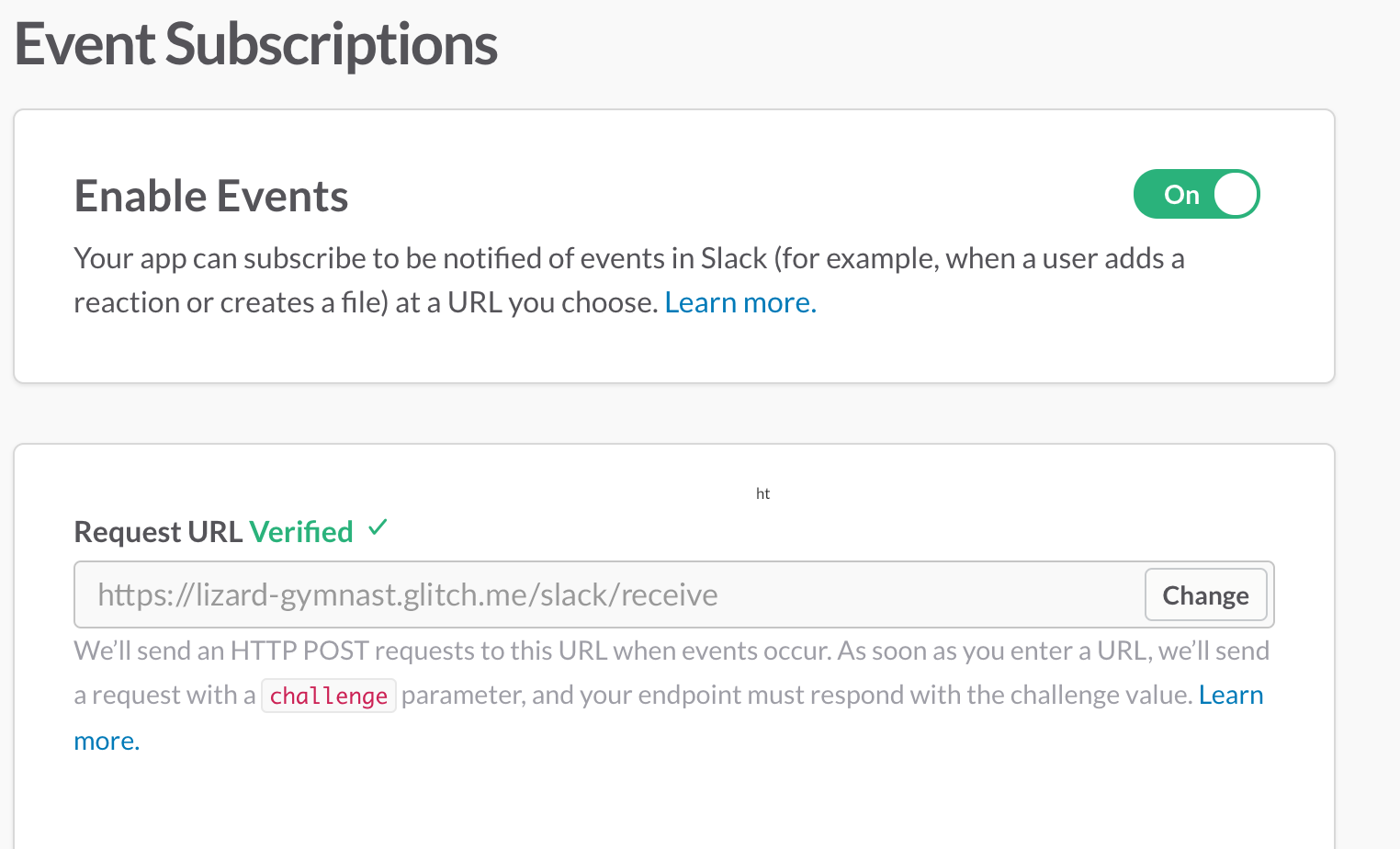Turn off the Enable Events toggle

(x=1196, y=194)
